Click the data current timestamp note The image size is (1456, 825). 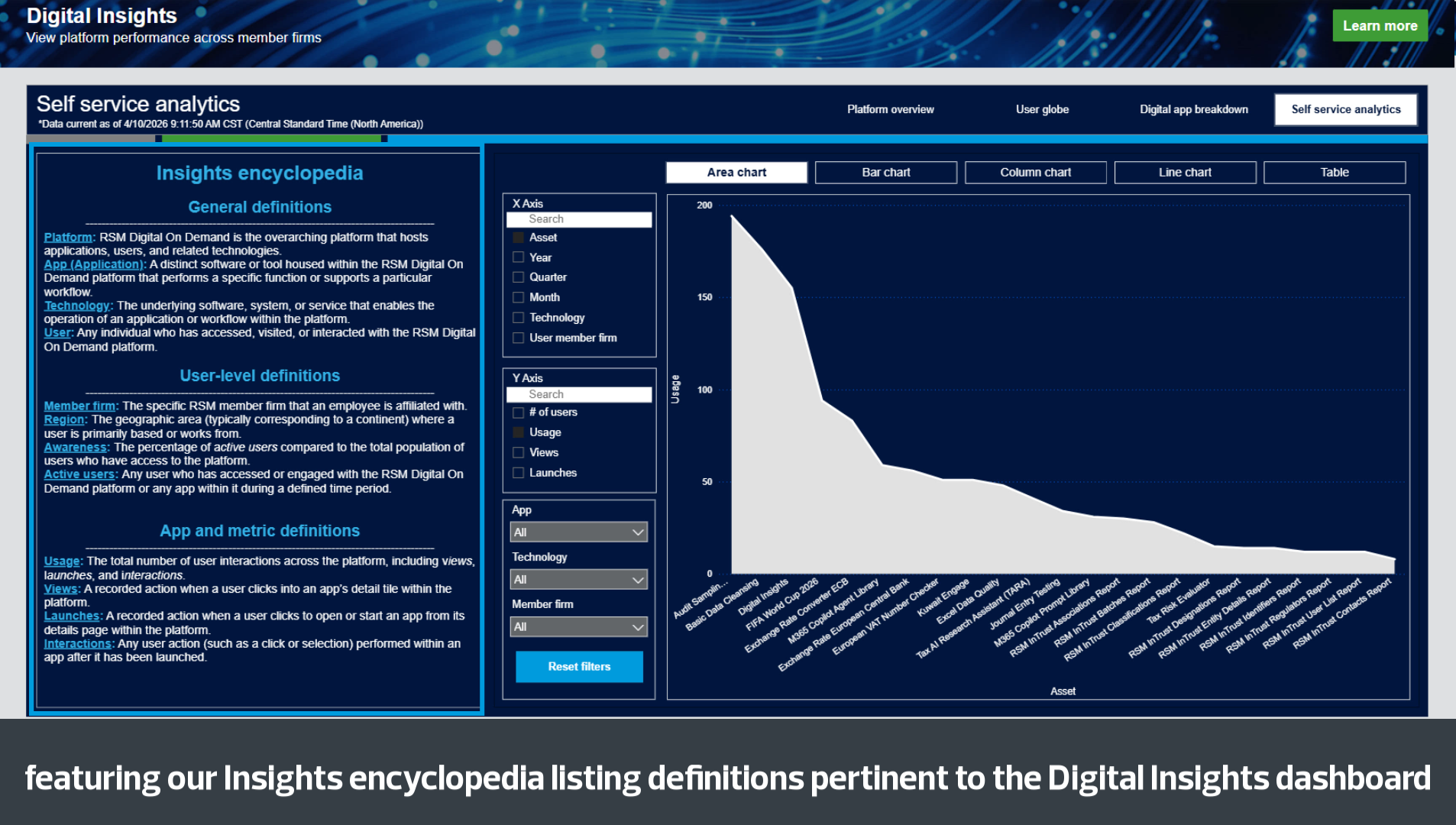click(x=231, y=125)
